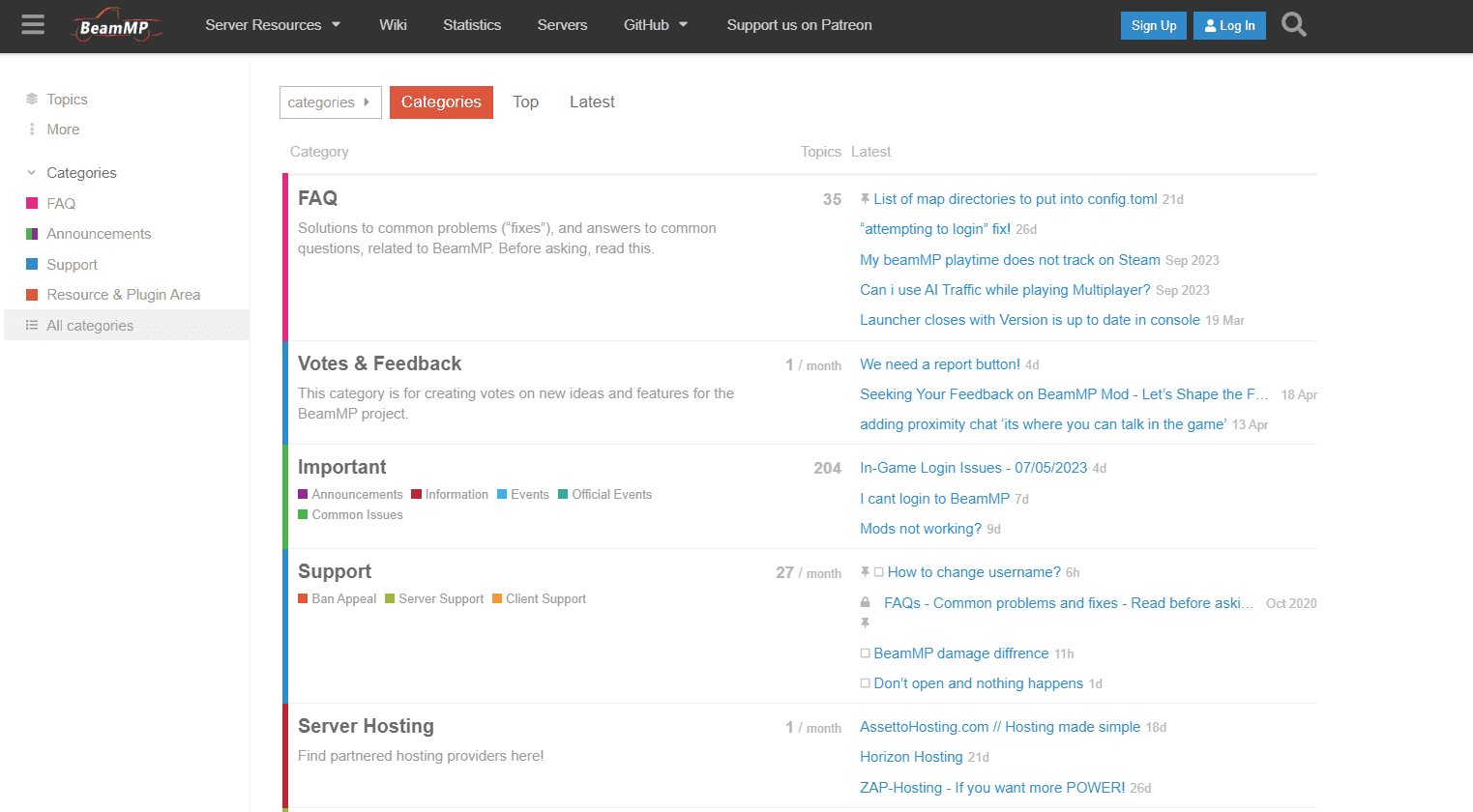Open the Votes & Feedback category

point(379,363)
